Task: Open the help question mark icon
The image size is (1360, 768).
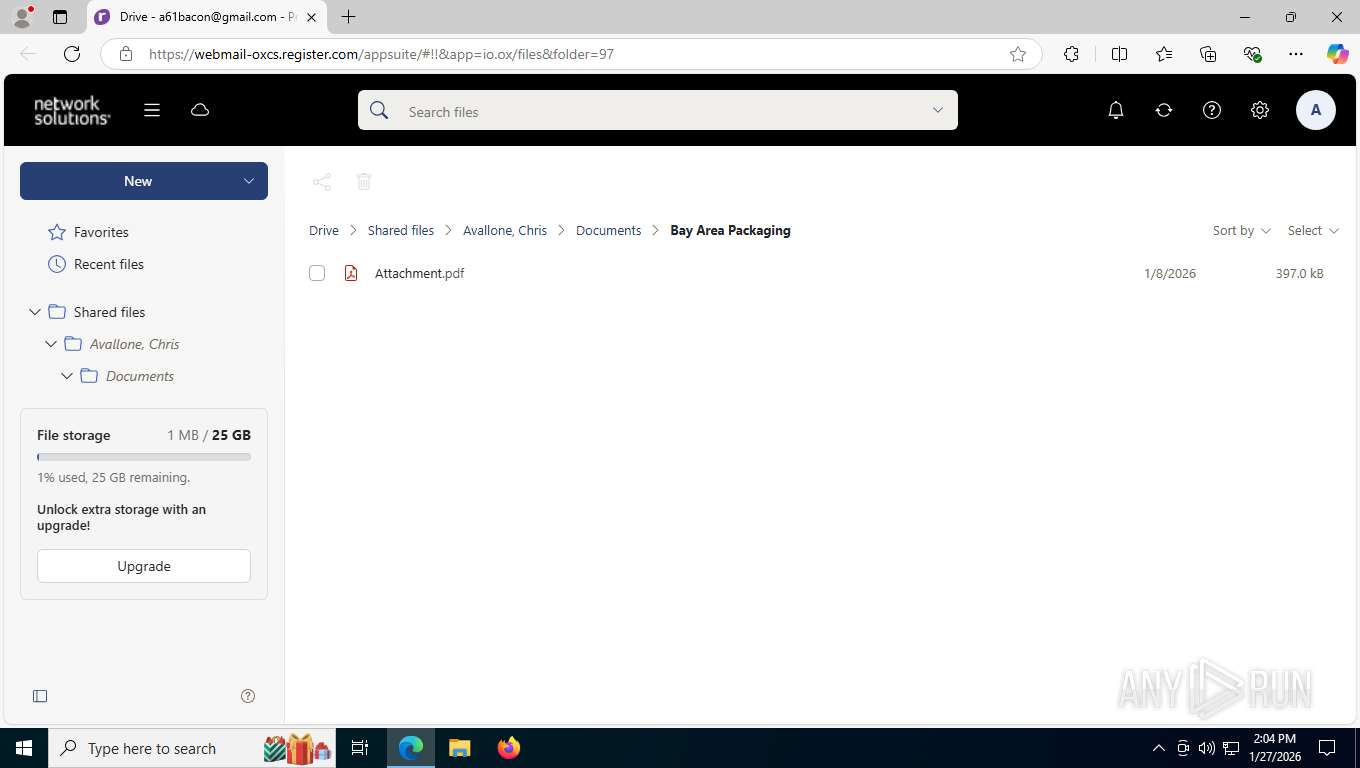Action: click(1212, 110)
